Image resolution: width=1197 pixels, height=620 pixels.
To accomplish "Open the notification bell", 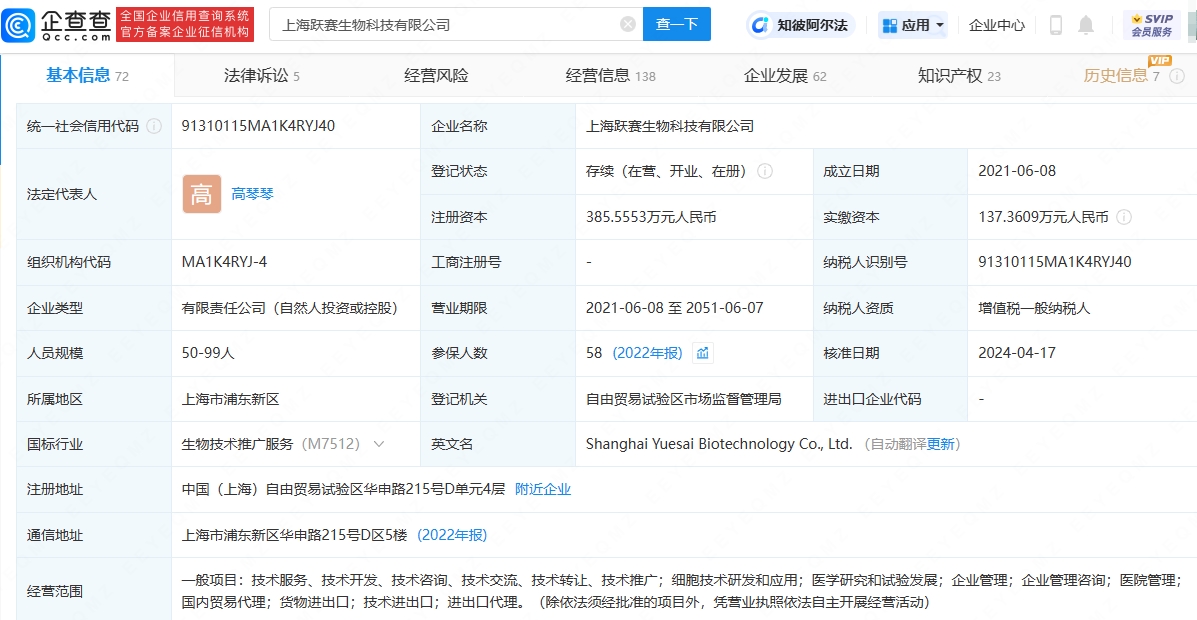I will pos(1086,25).
